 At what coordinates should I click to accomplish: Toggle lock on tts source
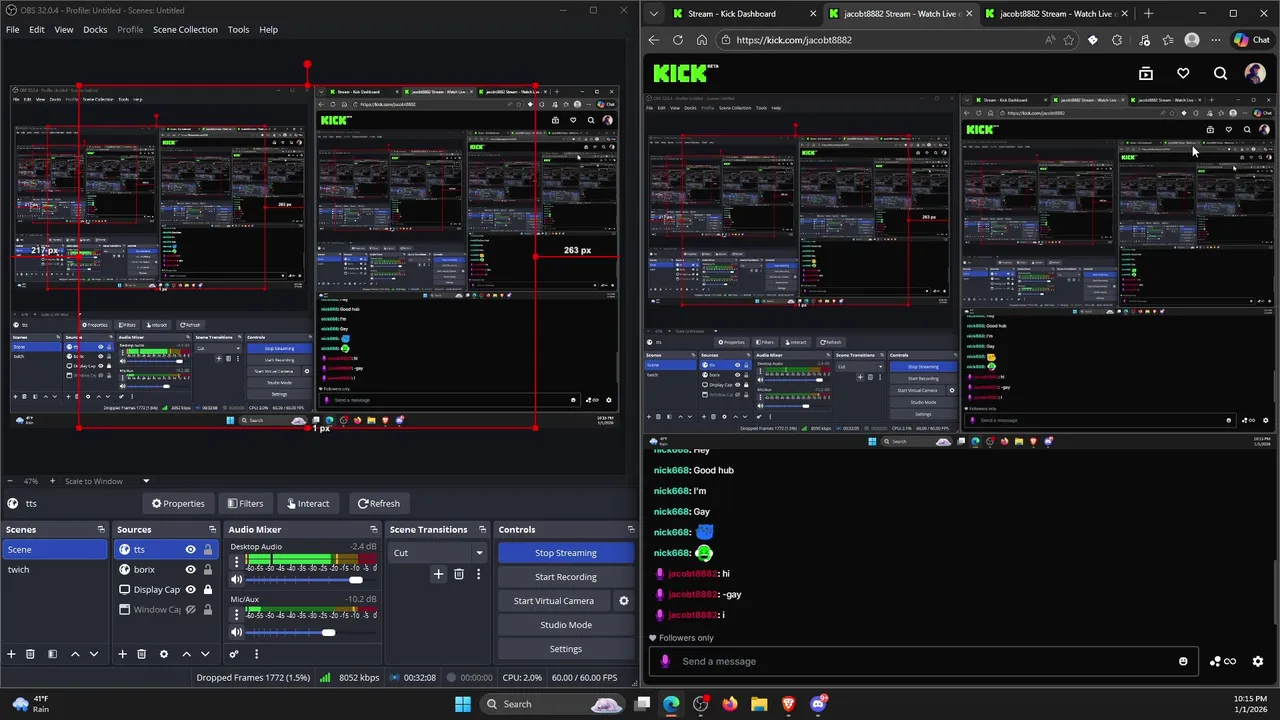(x=207, y=549)
